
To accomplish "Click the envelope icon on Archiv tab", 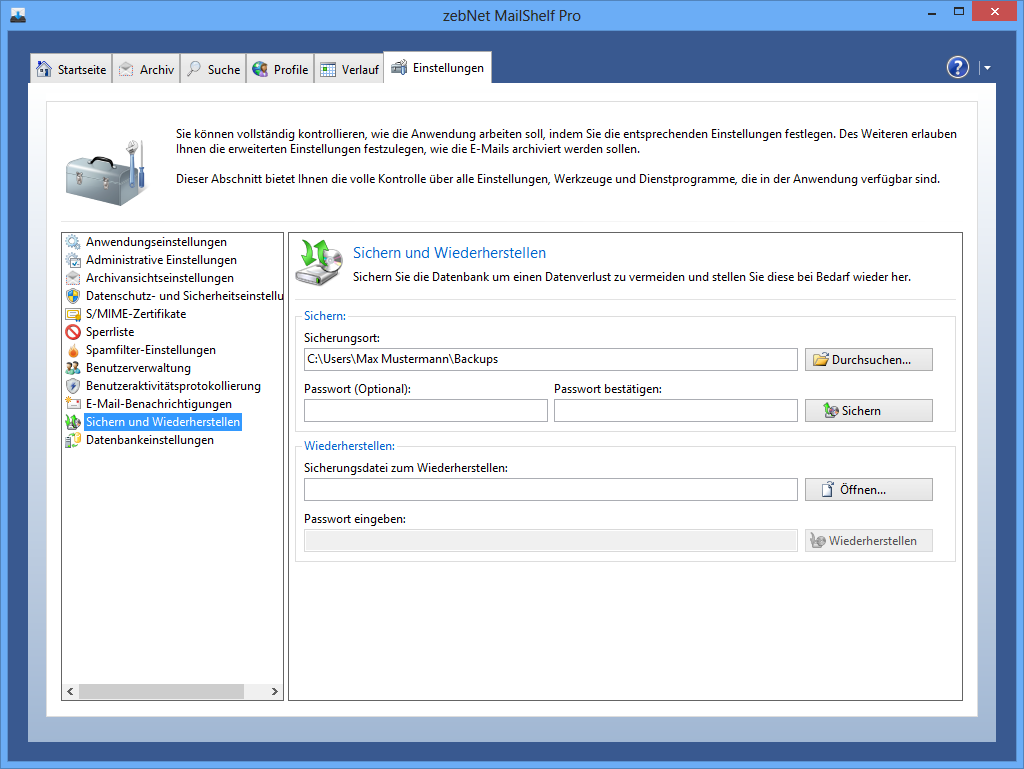I will tap(126, 69).
